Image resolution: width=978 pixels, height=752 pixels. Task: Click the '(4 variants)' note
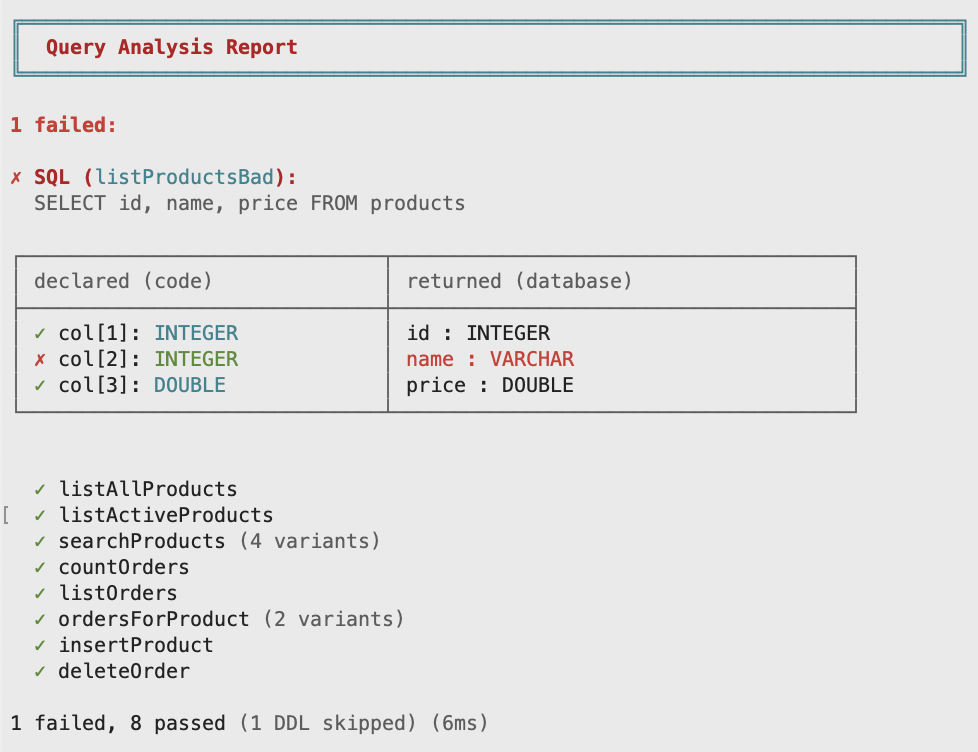click(x=310, y=541)
